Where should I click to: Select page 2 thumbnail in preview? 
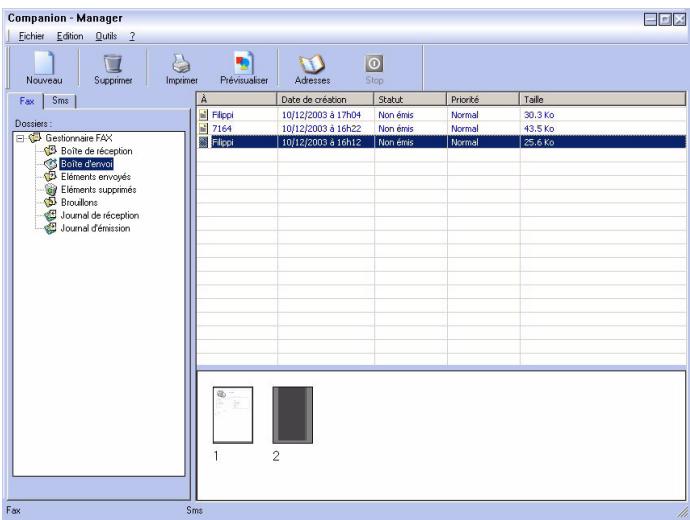click(x=293, y=415)
